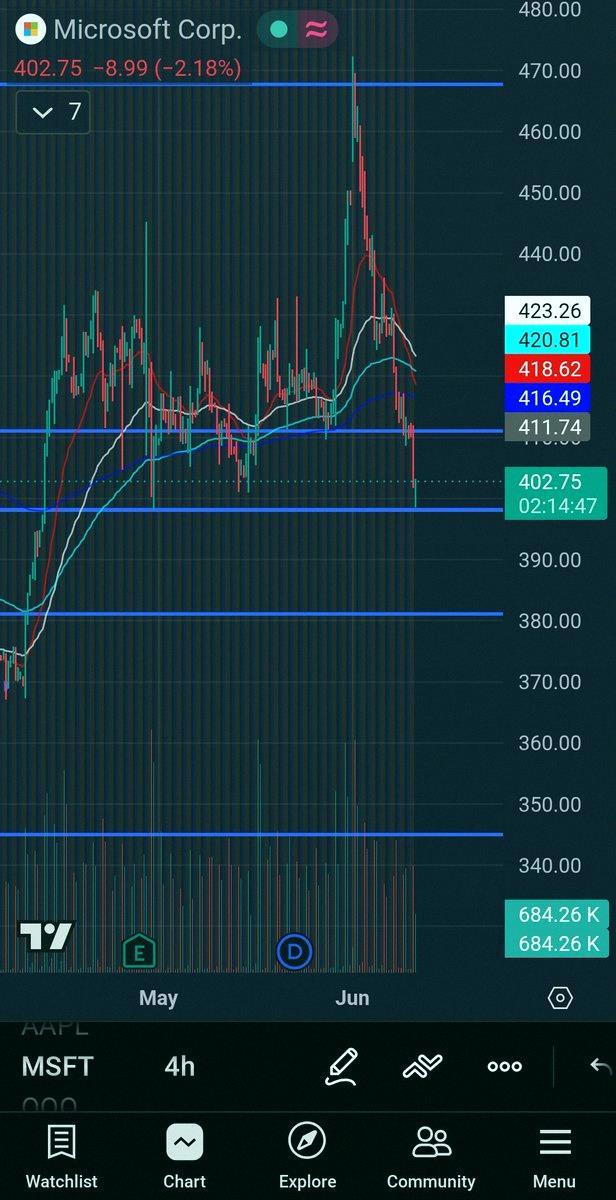Click the May date axis label
The width and height of the screenshot is (616, 1200).
pyautogui.click(x=158, y=998)
